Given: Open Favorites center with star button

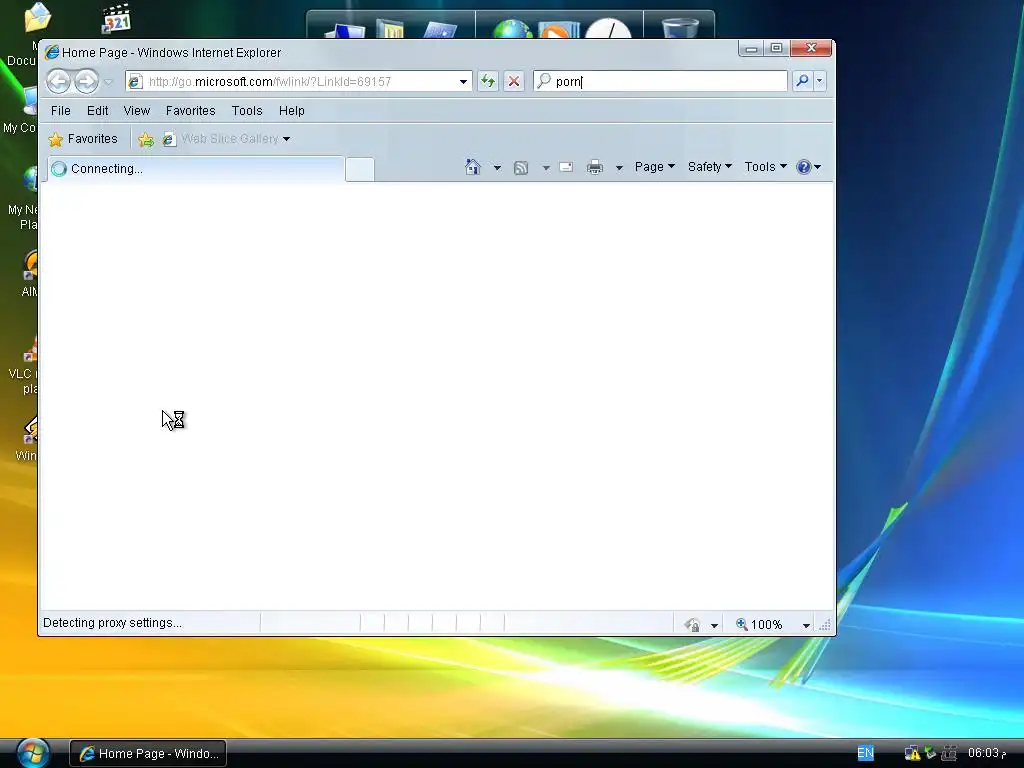Looking at the screenshot, I should coord(83,139).
